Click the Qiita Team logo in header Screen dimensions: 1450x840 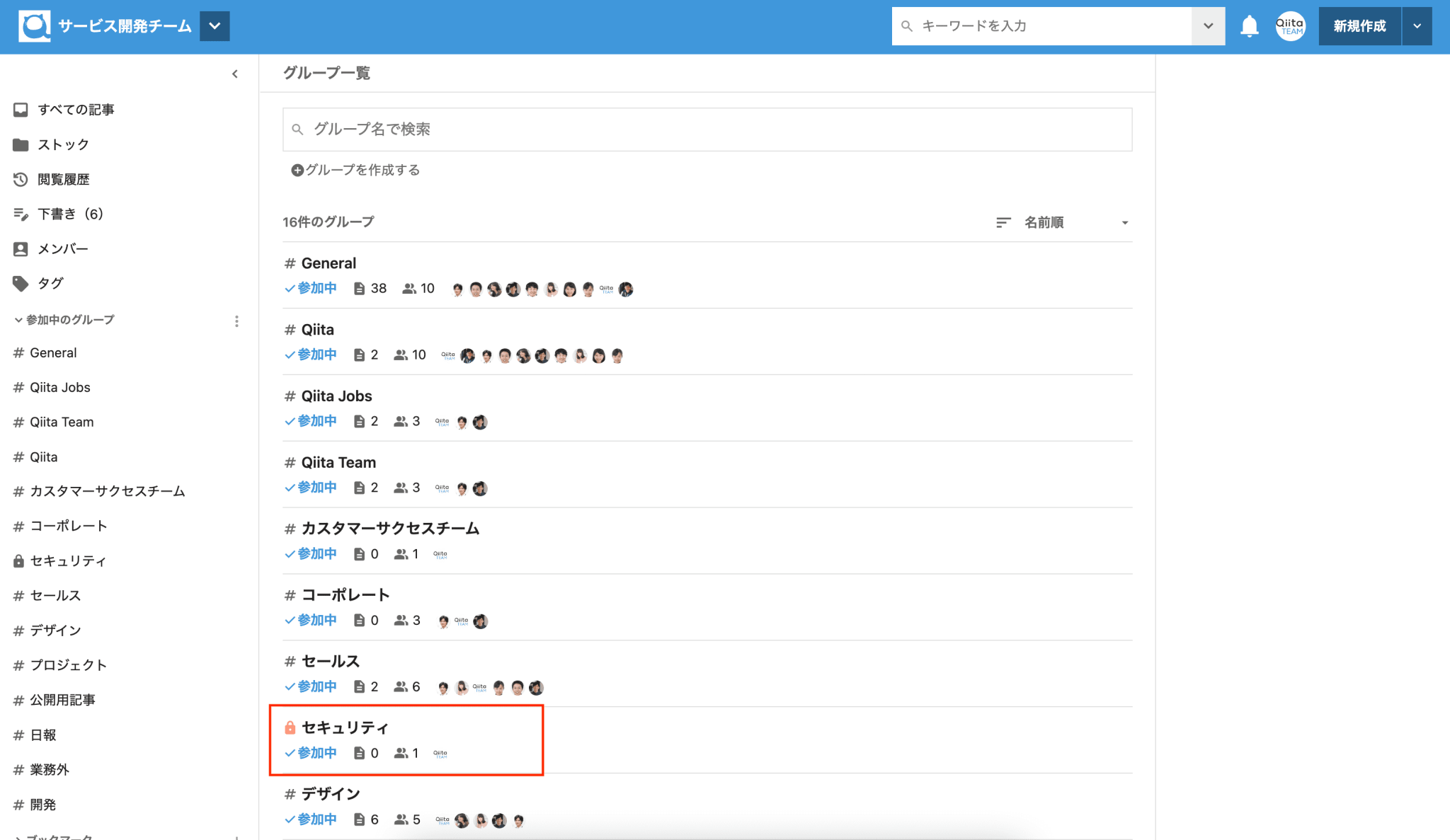[34, 26]
